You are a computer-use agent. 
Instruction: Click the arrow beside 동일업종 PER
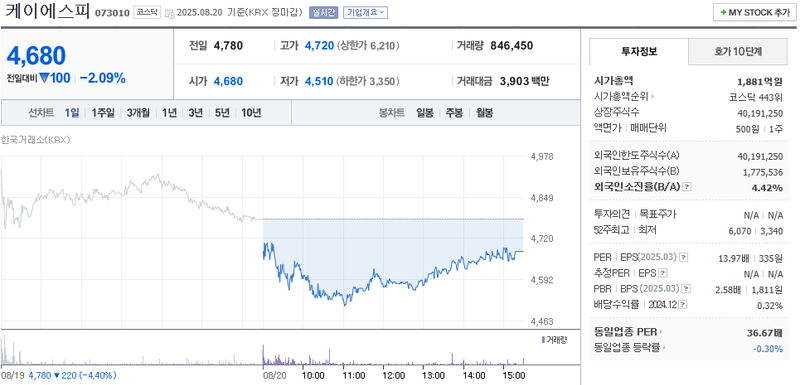point(661,332)
